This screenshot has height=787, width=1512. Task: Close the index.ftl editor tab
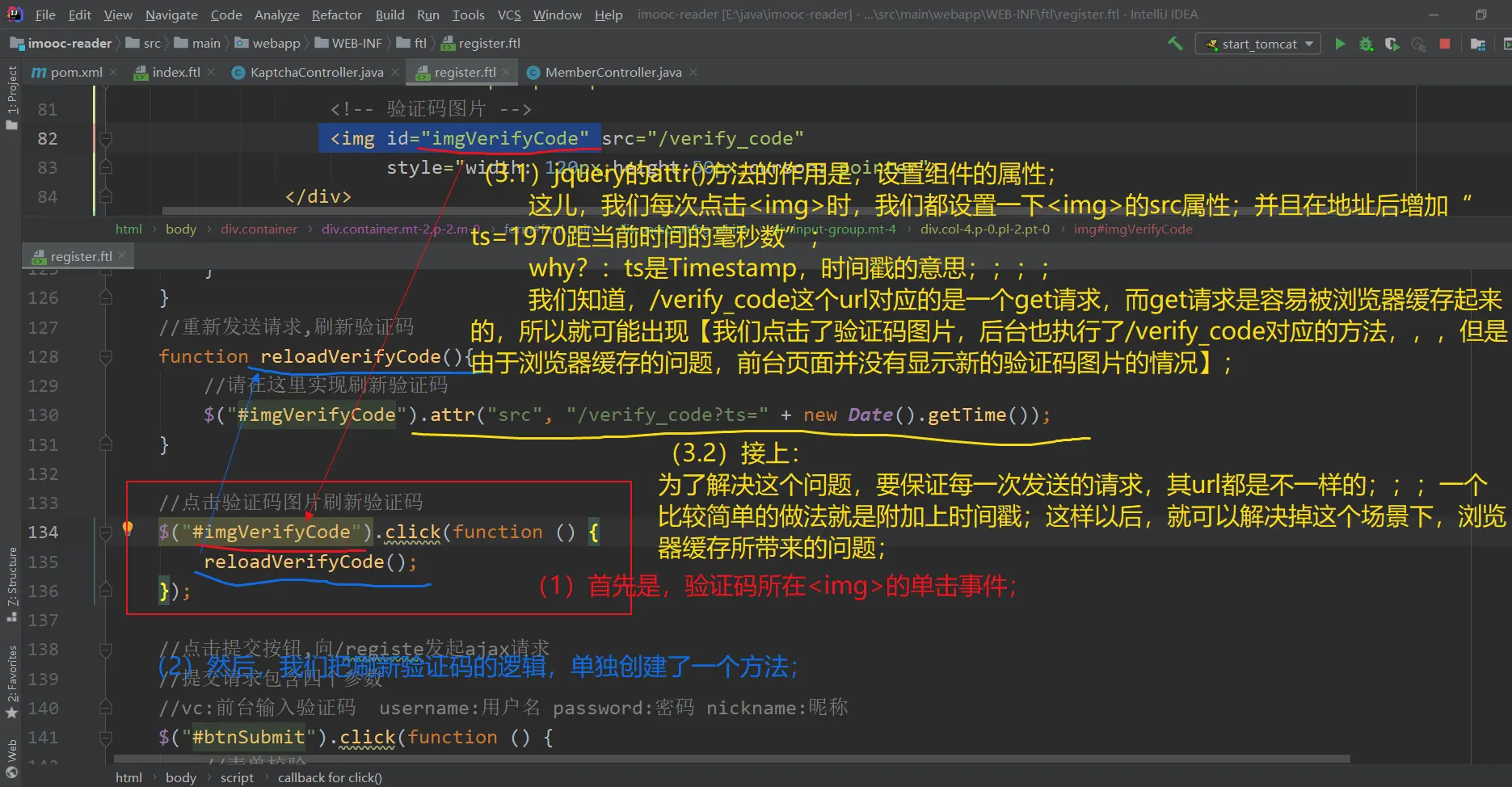click(x=211, y=72)
